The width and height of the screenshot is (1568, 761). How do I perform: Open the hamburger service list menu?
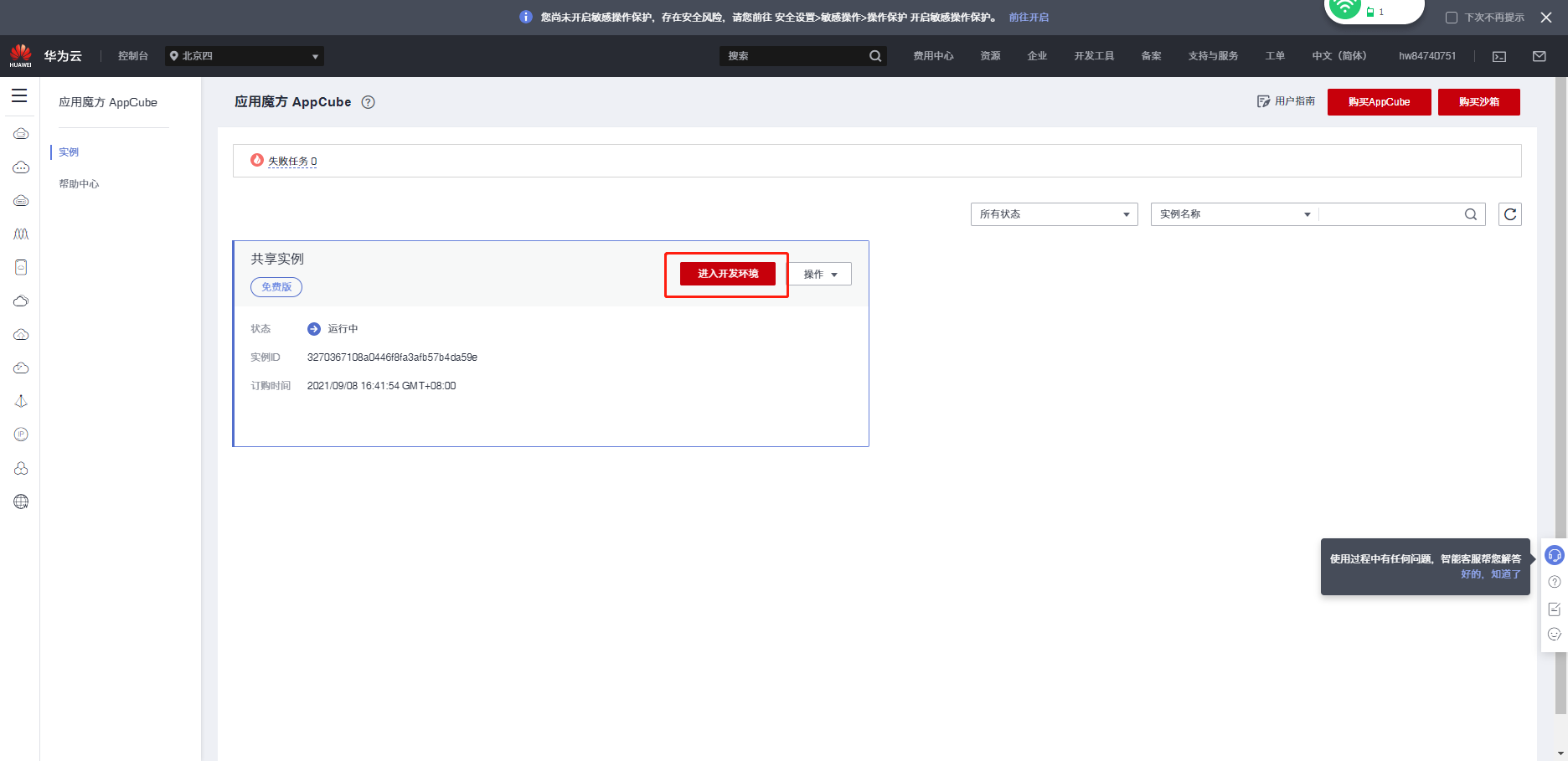pos(19,95)
